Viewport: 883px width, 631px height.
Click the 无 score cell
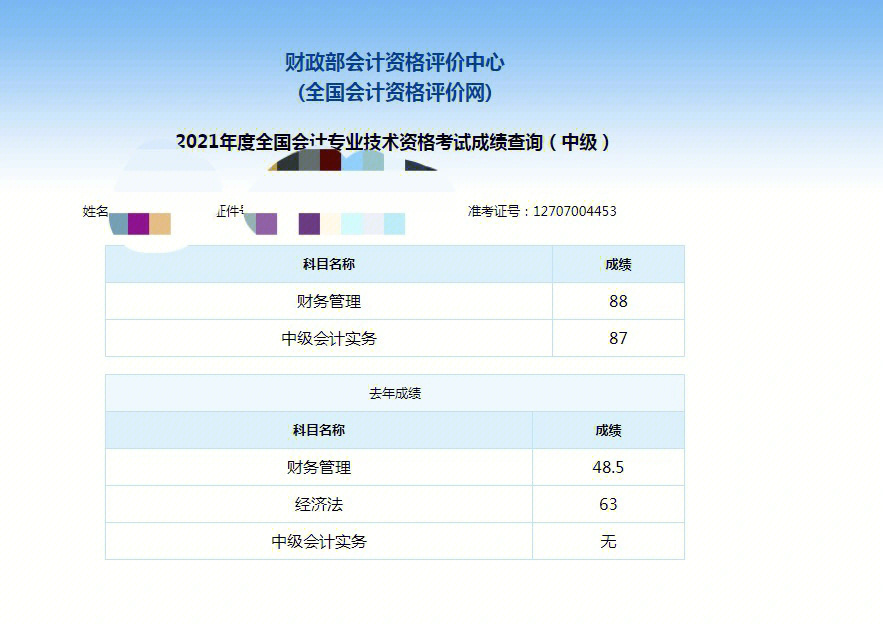click(x=608, y=542)
